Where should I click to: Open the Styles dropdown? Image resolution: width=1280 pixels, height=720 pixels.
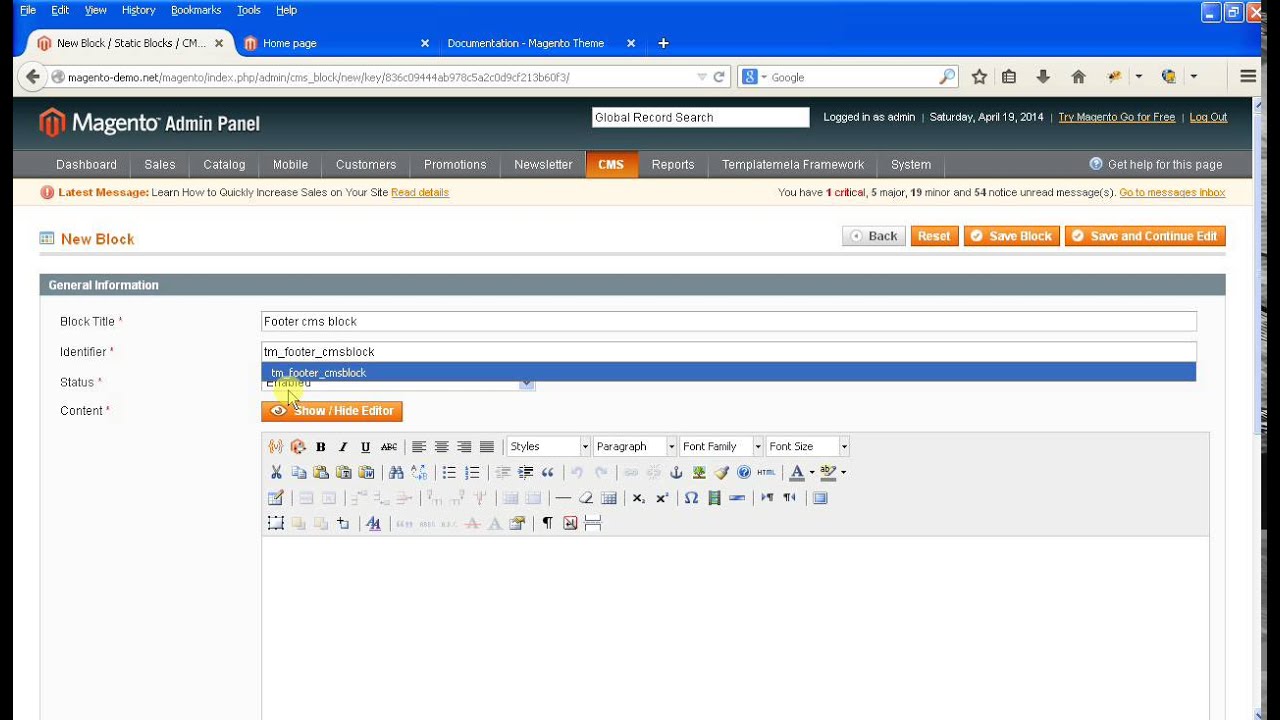pyautogui.click(x=549, y=447)
